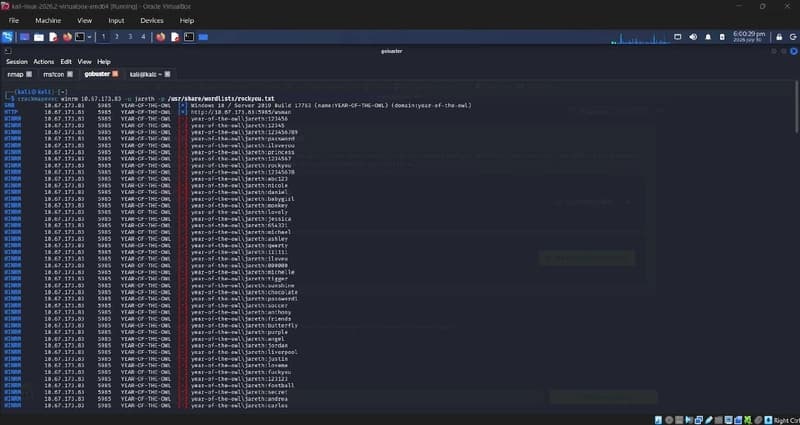
Task: Open the terminal Session menu
Action: click(x=17, y=62)
